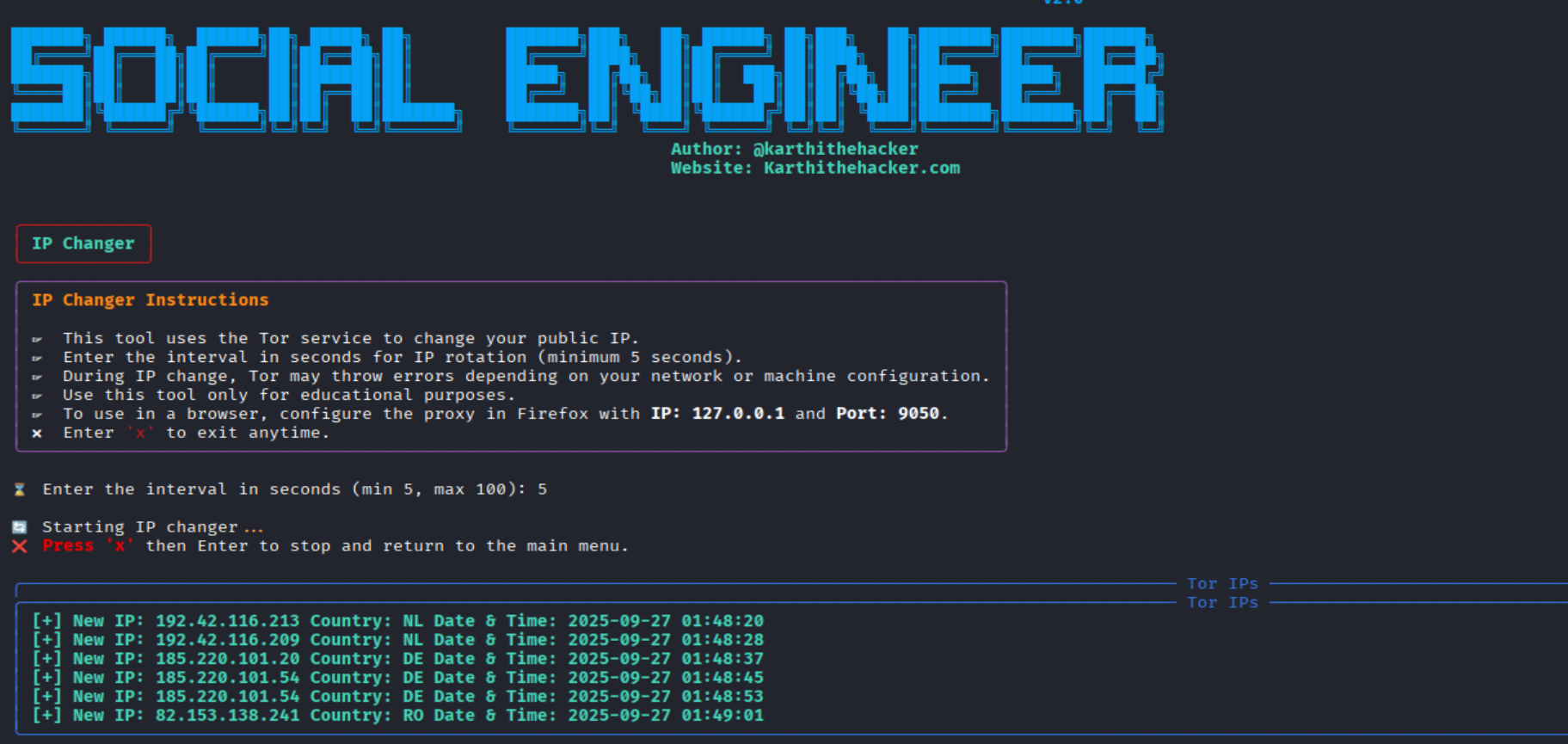Click the red X icon before Press 'x'

(20, 546)
